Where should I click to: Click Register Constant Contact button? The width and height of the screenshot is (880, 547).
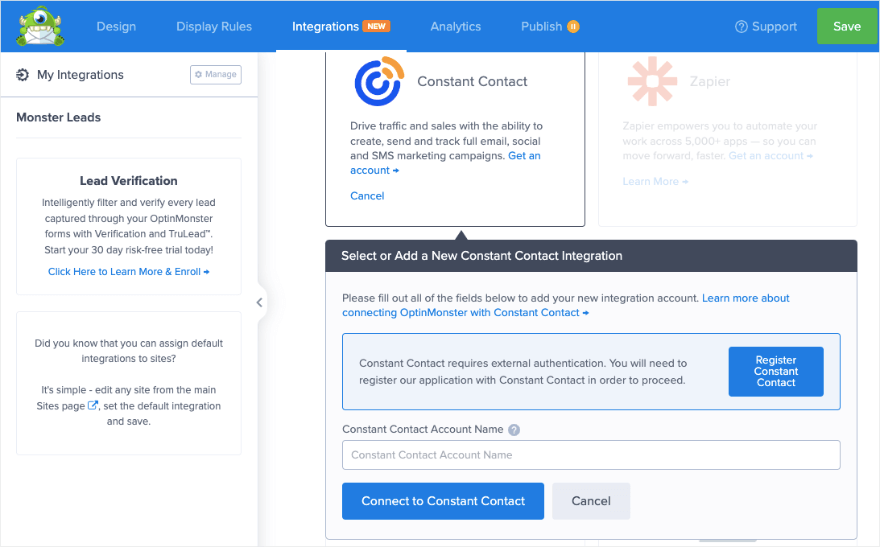point(776,371)
